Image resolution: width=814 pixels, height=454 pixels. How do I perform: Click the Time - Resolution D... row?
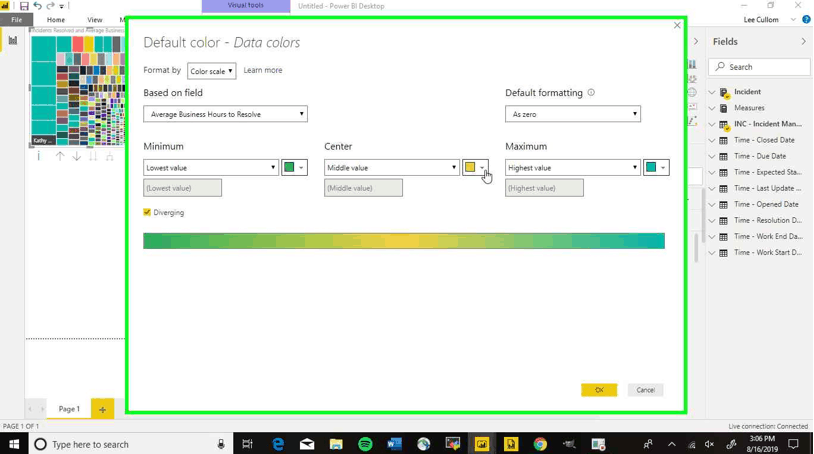pyautogui.click(x=758, y=221)
